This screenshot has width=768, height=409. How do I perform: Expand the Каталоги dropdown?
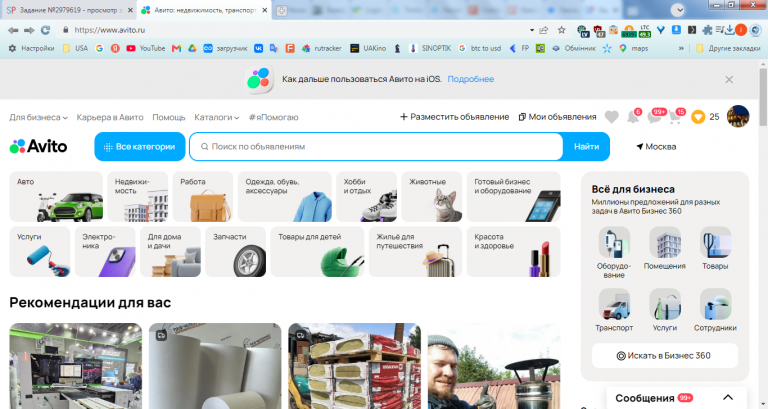coord(216,117)
